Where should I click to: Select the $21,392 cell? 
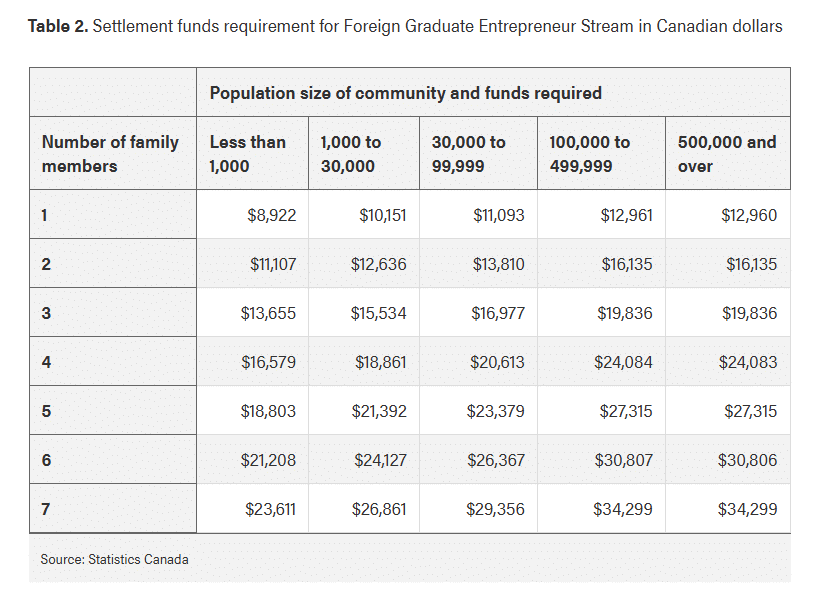tap(379, 411)
